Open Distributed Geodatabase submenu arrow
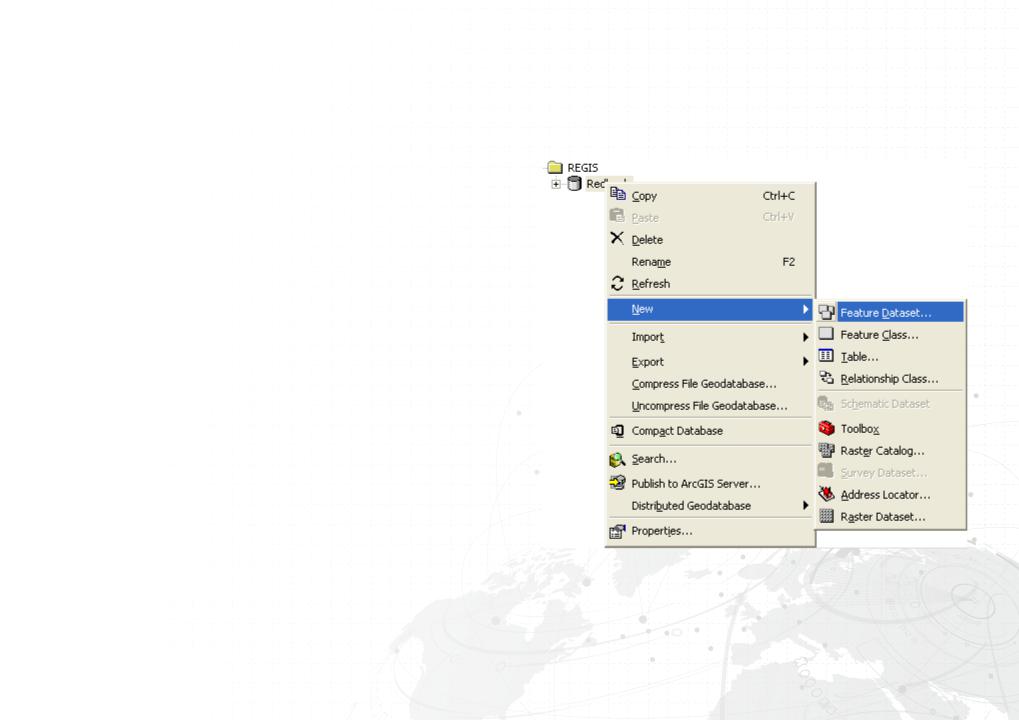Screen dimensions: 1019x720 click(805, 505)
